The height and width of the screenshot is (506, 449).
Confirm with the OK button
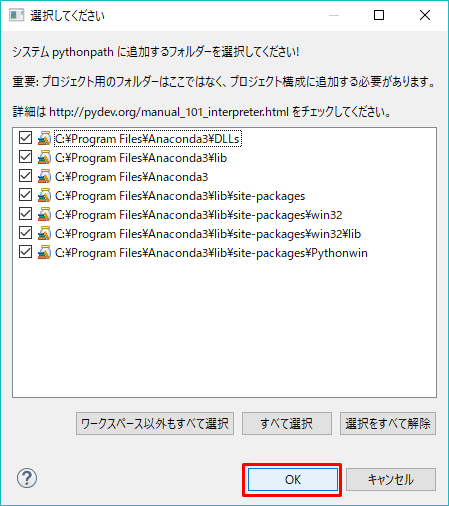[x=293, y=479]
